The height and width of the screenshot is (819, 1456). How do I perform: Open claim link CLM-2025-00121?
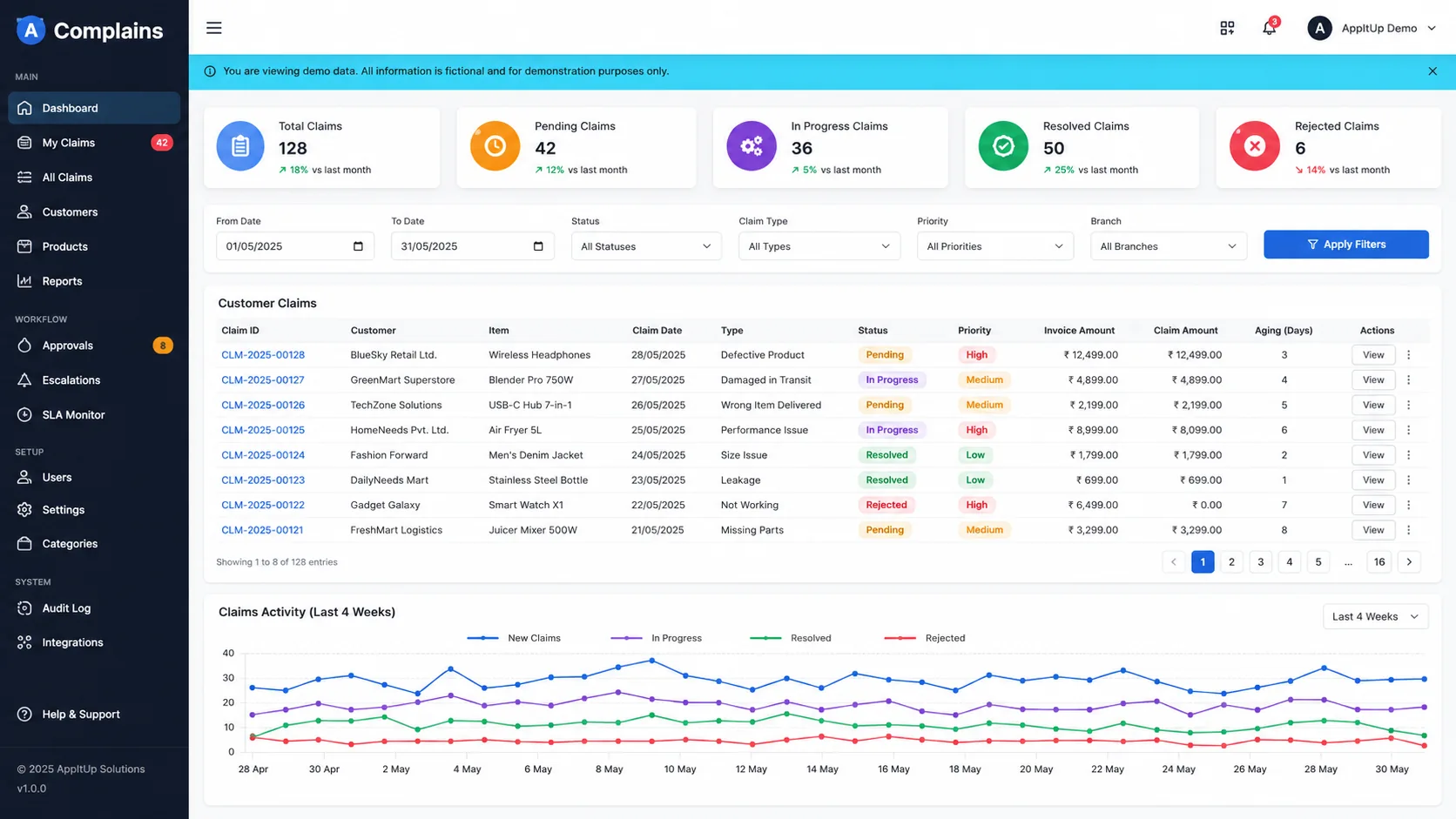(262, 530)
